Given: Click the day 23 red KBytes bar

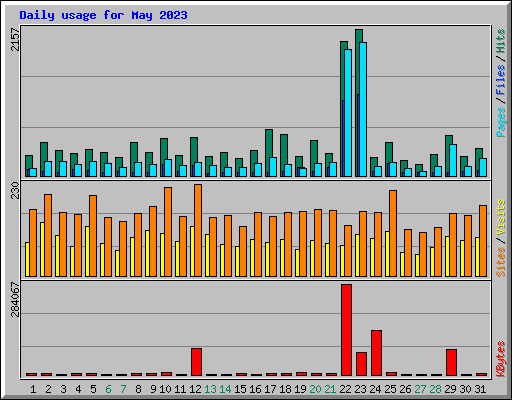Looking at the screenshot, I should [361, 364].
